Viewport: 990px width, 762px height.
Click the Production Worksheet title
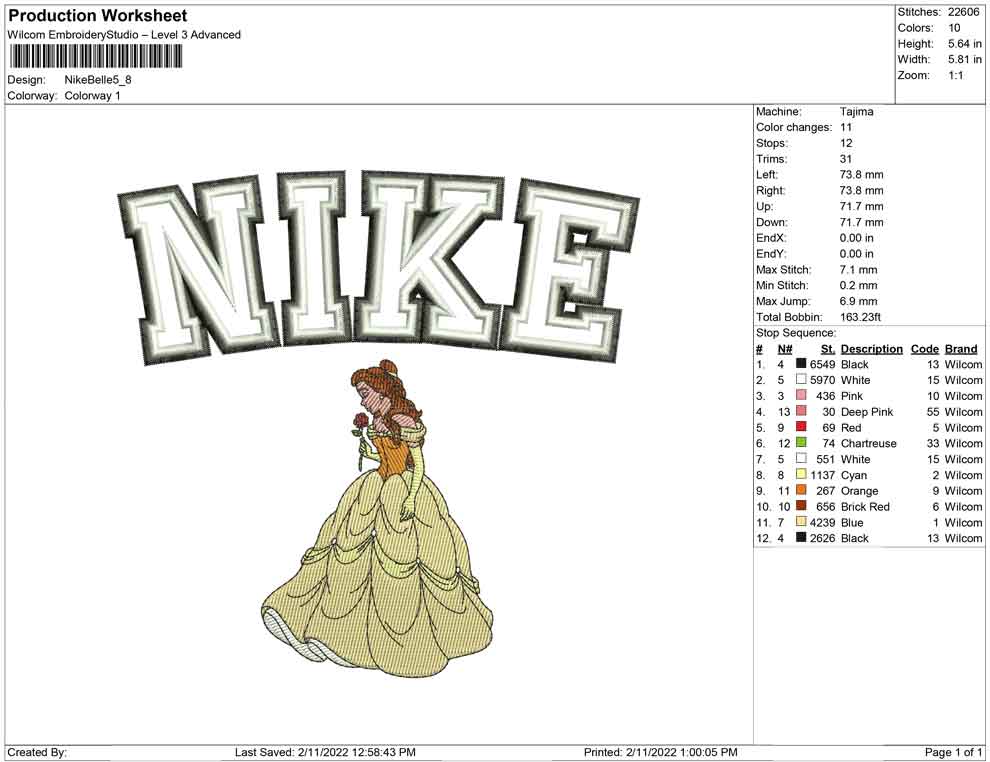[x=97, y=16]
